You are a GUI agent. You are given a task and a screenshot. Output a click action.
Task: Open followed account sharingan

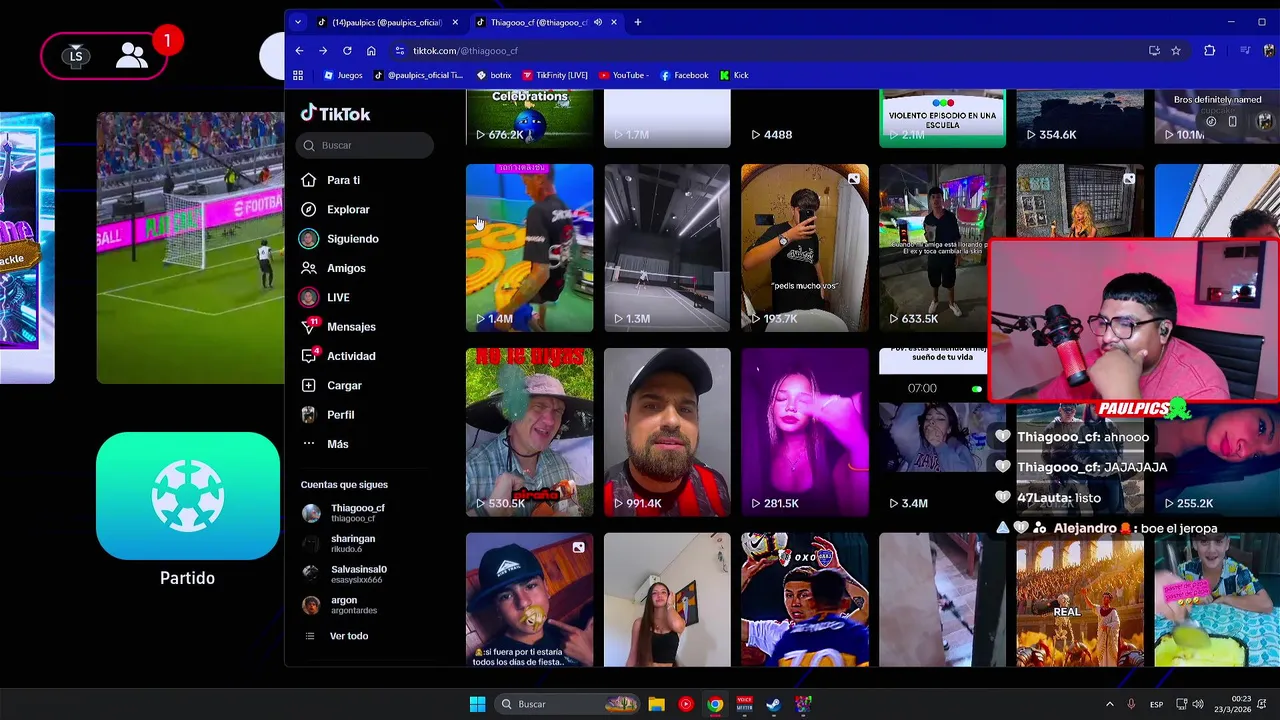352,544
